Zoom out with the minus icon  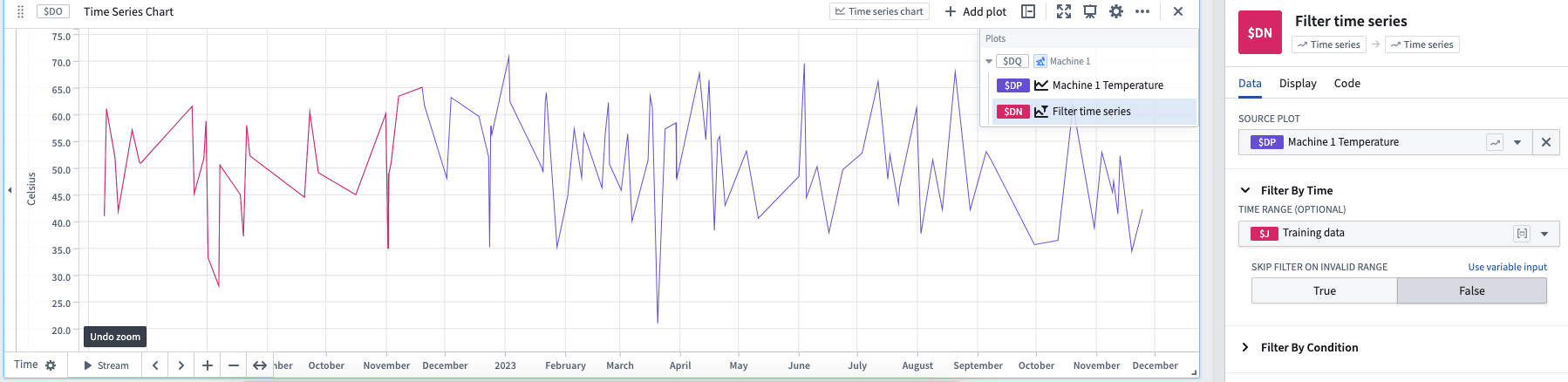point(234,365)
